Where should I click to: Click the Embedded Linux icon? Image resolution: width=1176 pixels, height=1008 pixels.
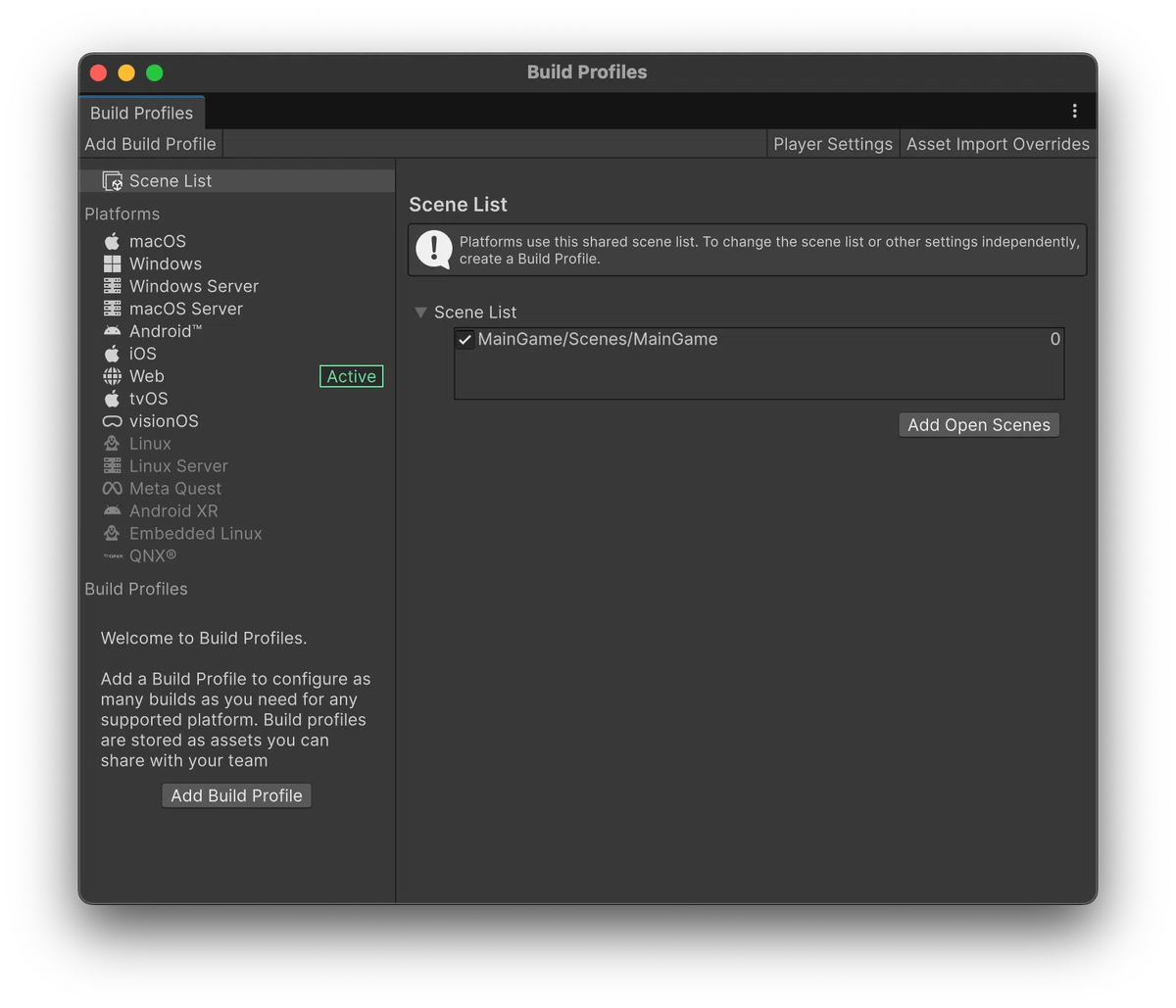[x=113, y=534]
